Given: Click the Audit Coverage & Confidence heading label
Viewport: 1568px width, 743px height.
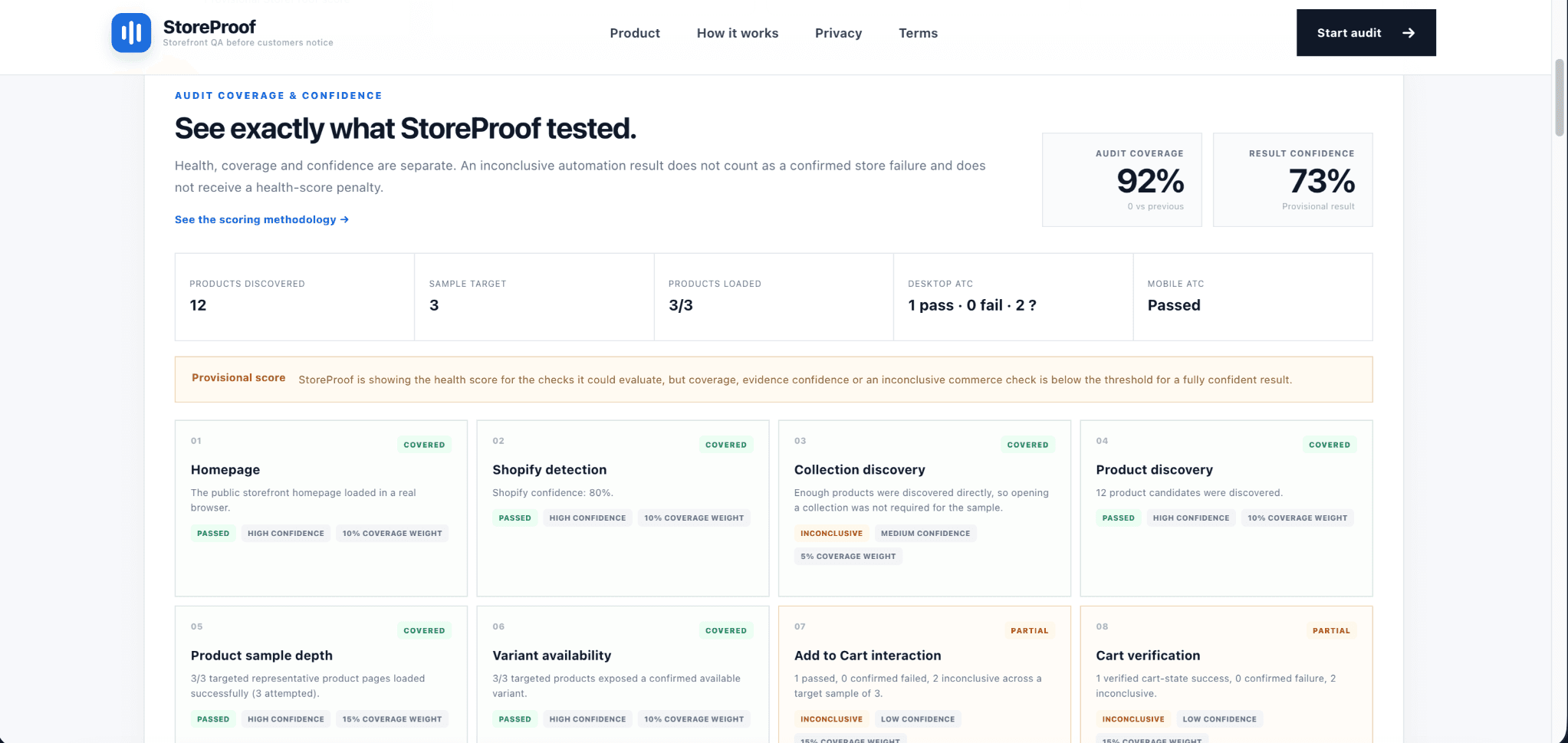Looking at the screenshot, I should click(x=278, y=95).
